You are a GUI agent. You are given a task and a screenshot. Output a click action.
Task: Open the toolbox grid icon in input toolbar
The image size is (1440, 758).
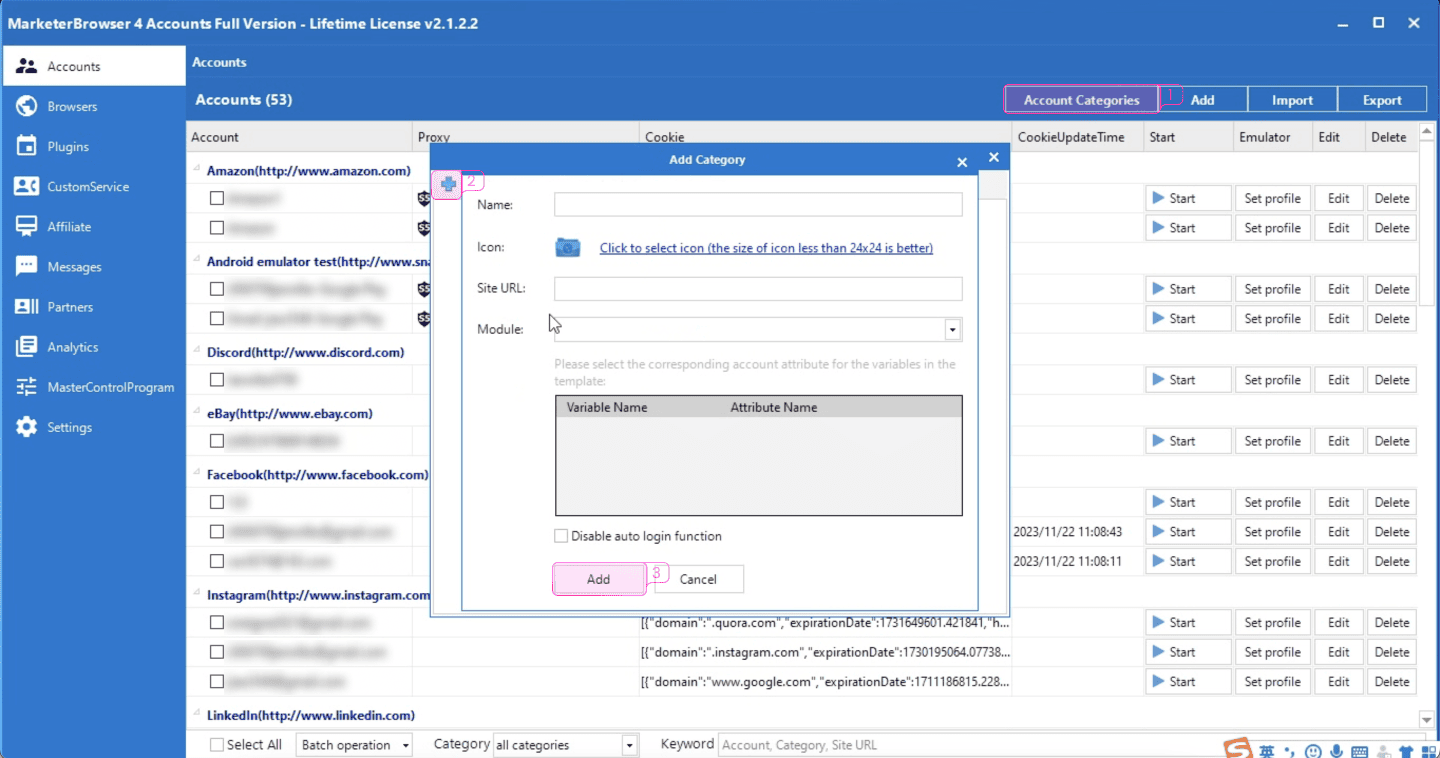[x=1428, y=751]
